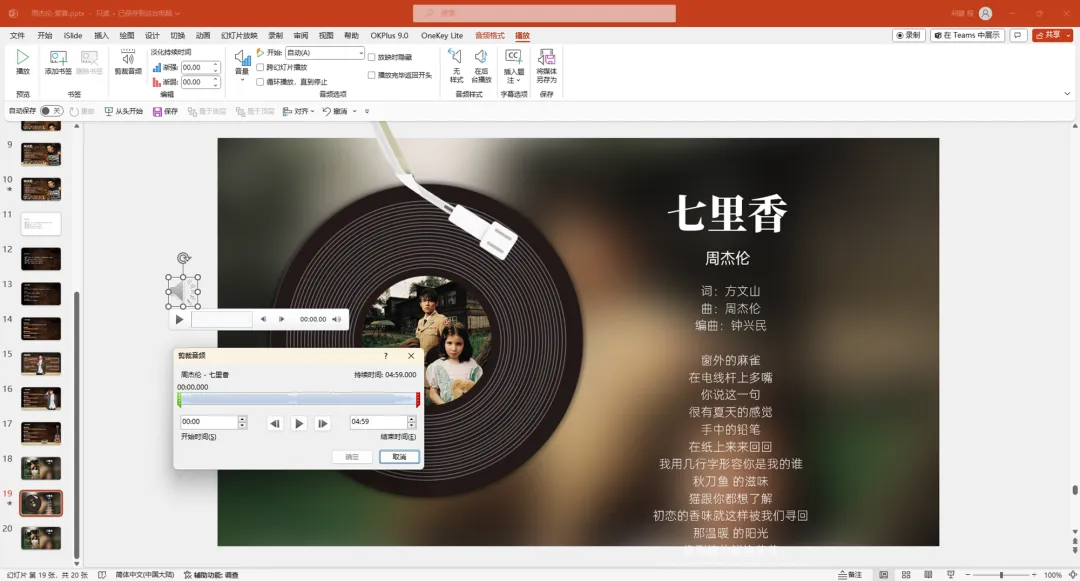This screenshot has width=1080, height=581.
Task: Open the quick access toolbar customize arrow
Action: tap(367, 112)
